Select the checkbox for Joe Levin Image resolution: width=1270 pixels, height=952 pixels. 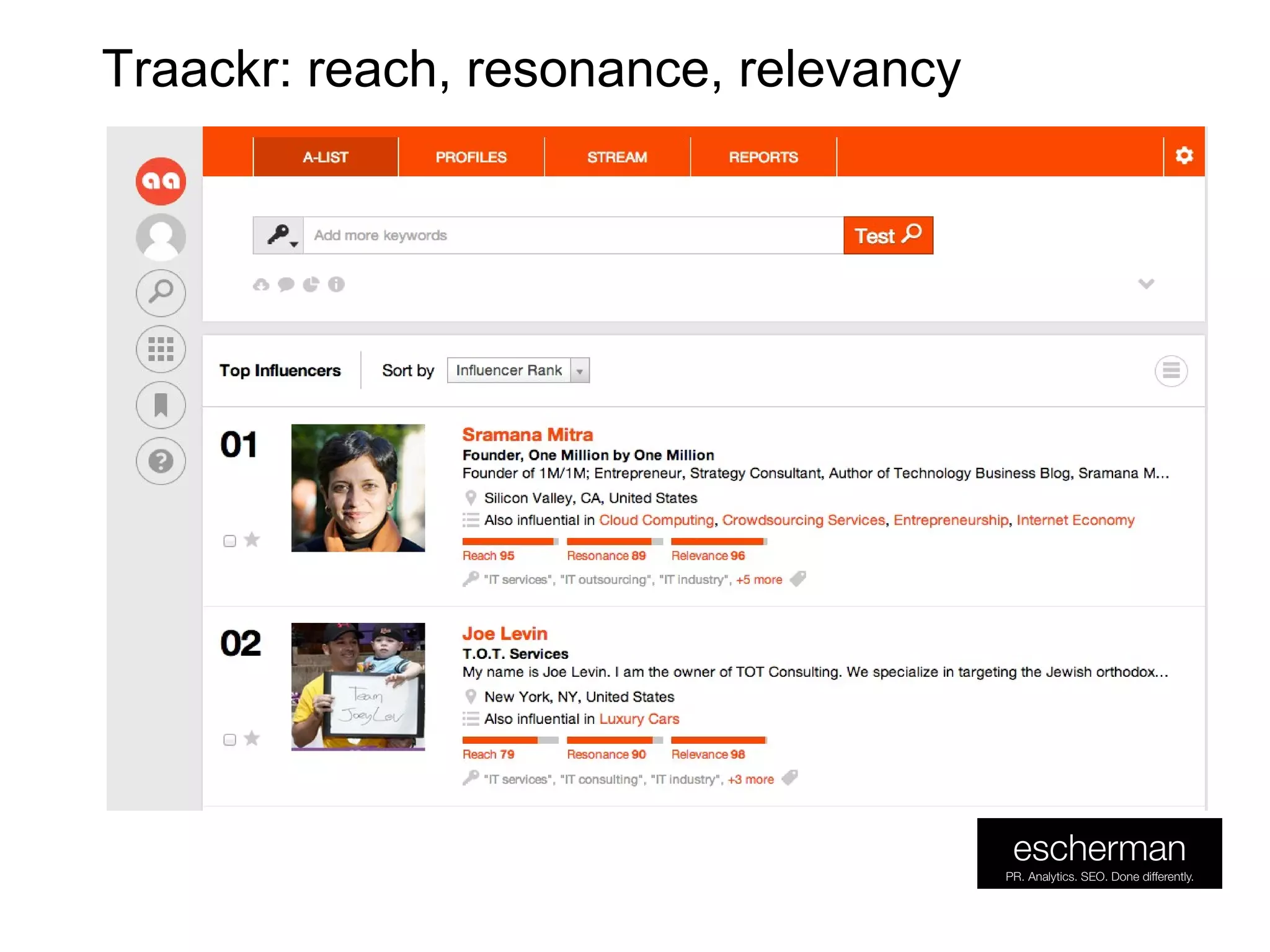[229, 739]
